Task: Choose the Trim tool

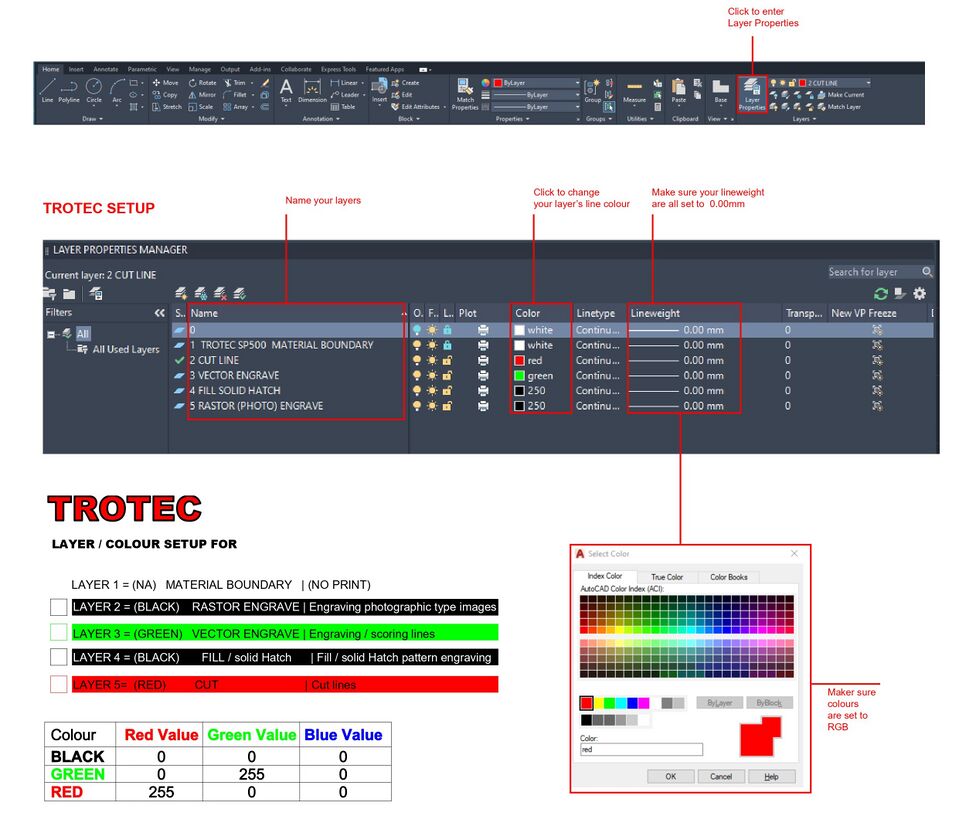Action: tap(234, 83)
